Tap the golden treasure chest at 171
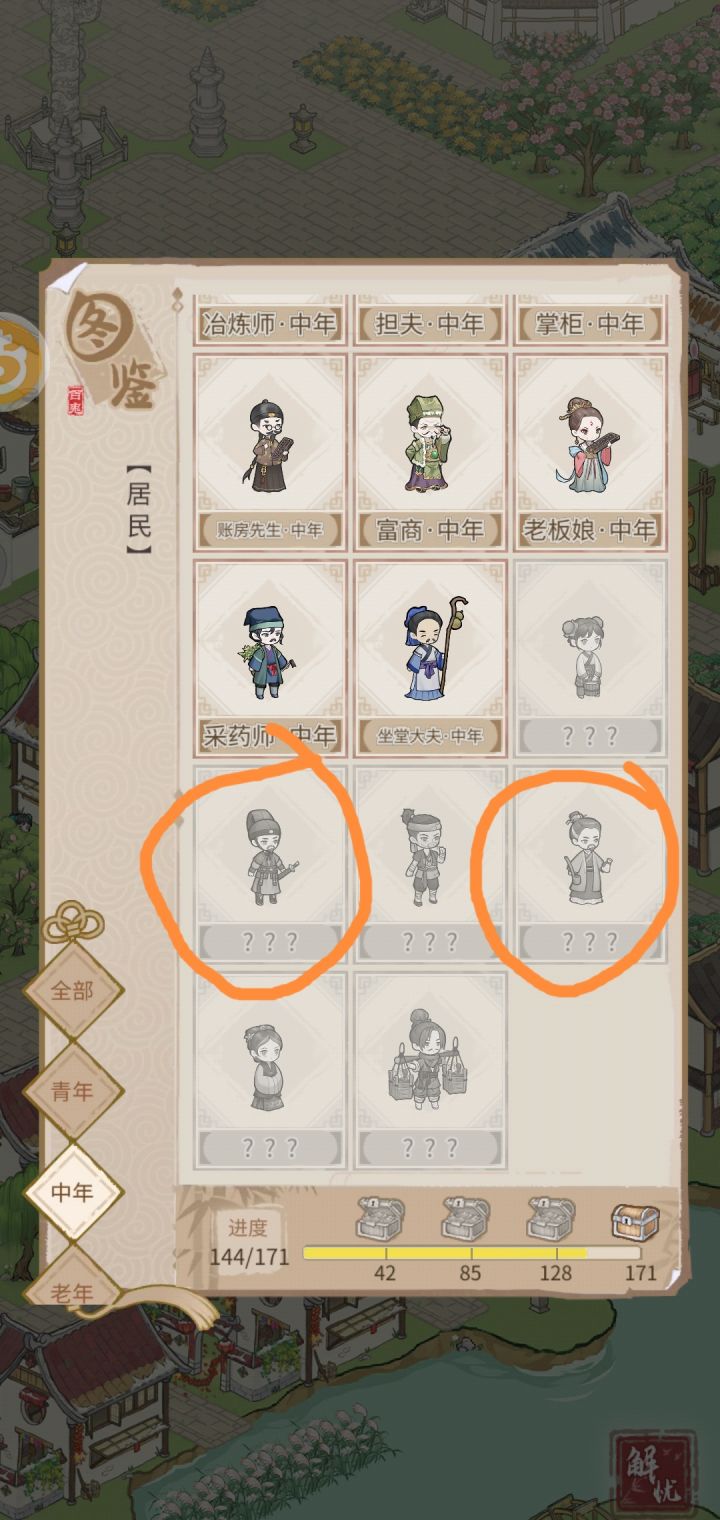This screenshot has height=1520, width=720. coord(637,1222)
